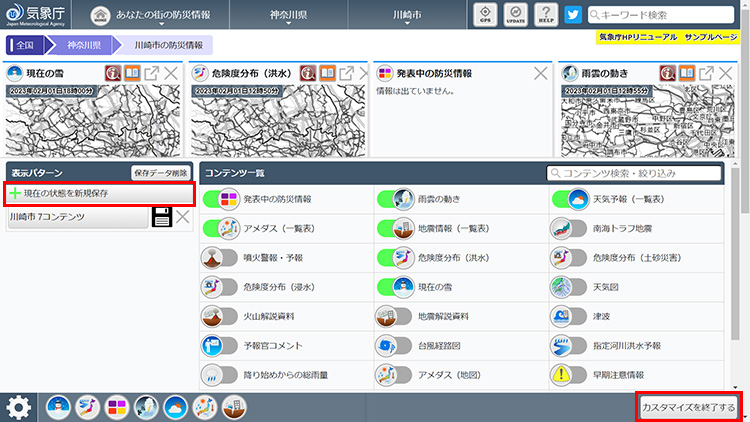Click 現在の状態を新規保存 button
Viewport: 750px width, 422px height.
pos(100,192)
